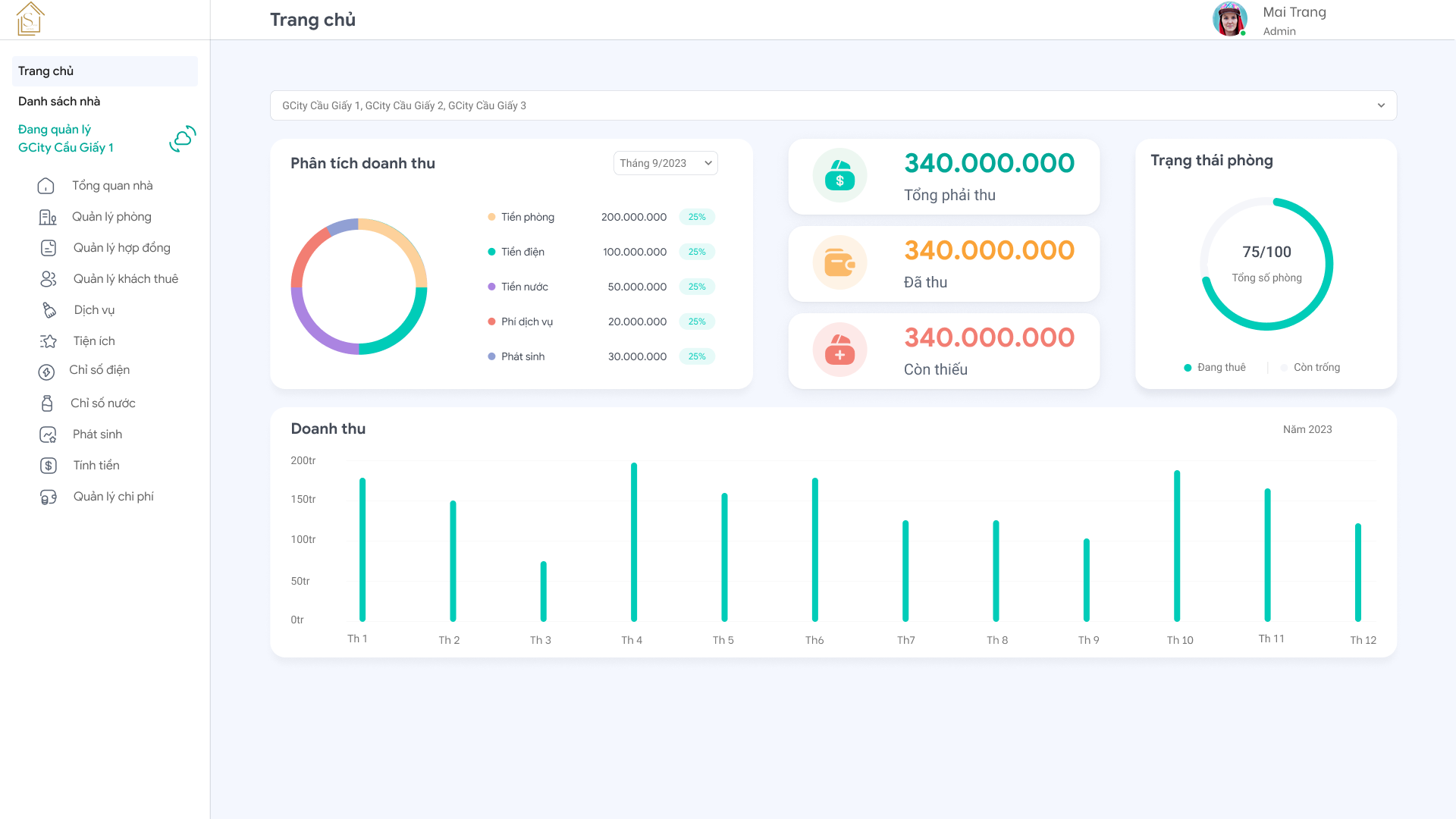Open the Tính tiền section
The height and width of the screenshot is (819, 1456).
[x=96, y=465]
